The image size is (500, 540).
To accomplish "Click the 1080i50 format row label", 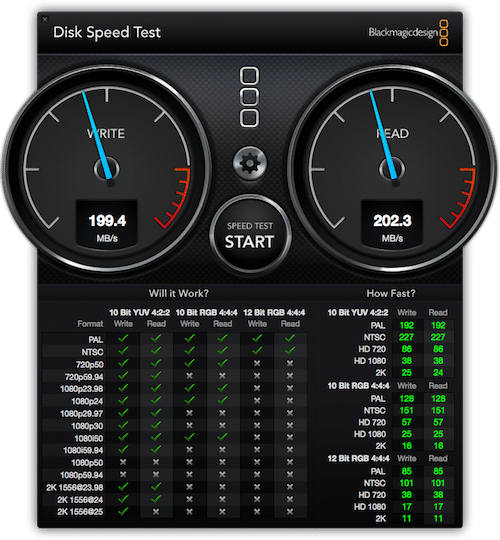I will click(89, 438).
